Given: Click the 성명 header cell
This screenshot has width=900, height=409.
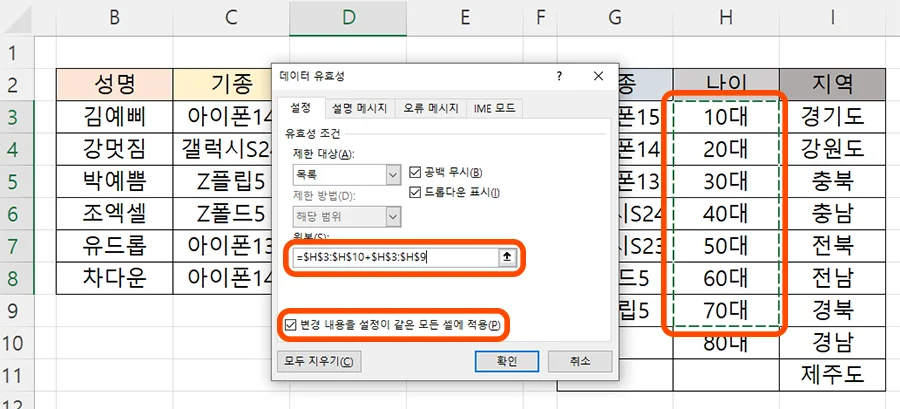Looking at the screenshot, I should point(115,85).
